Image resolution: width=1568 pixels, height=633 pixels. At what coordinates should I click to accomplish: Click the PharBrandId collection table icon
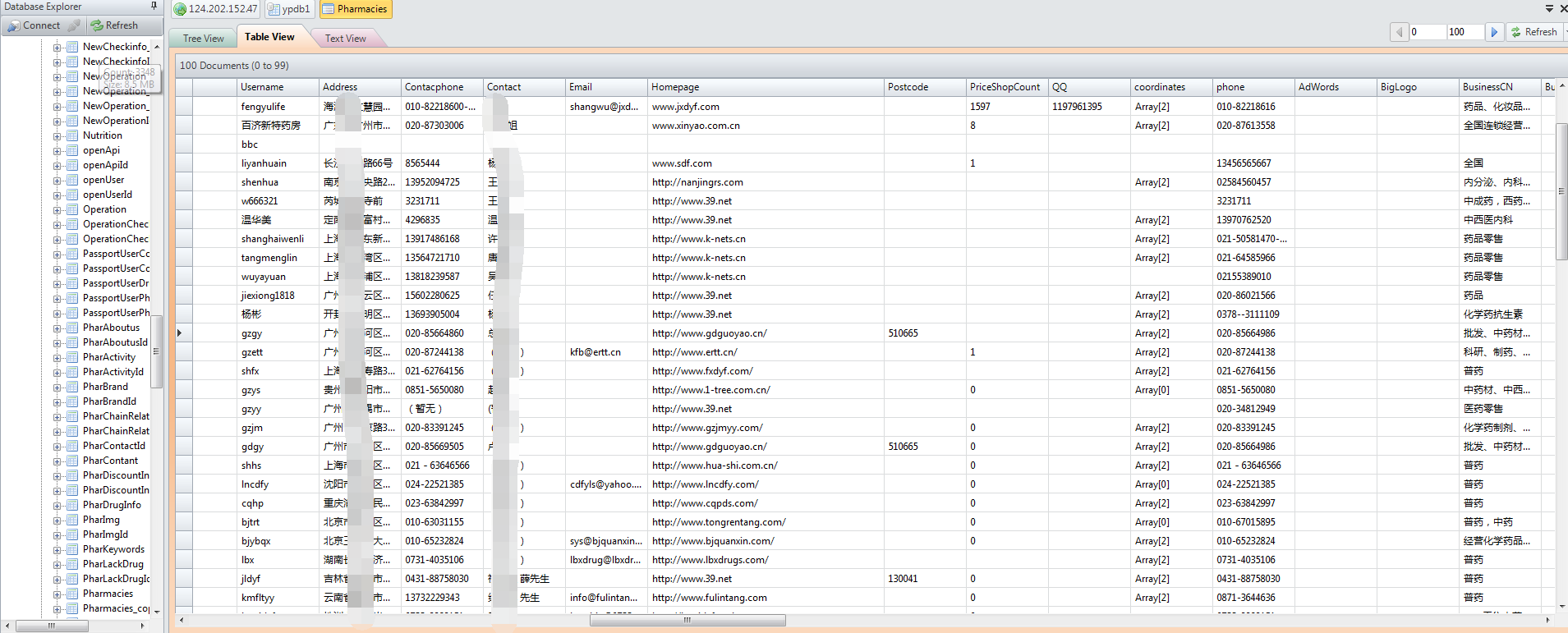click(x=72, y=402)
